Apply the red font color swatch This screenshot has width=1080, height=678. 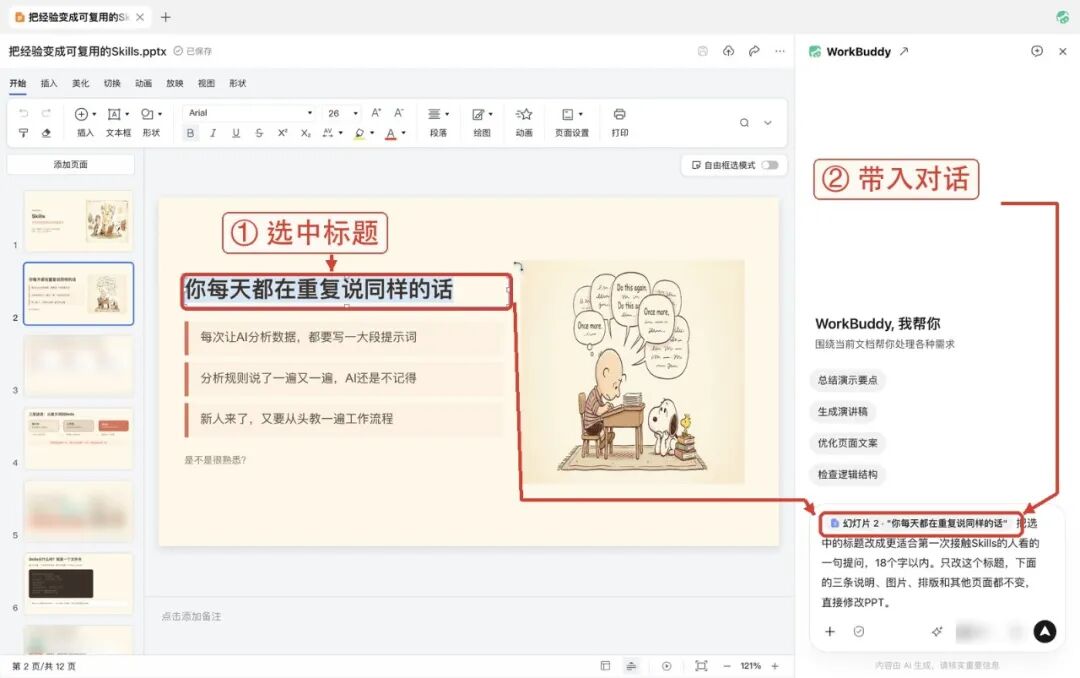click(391, 134)
